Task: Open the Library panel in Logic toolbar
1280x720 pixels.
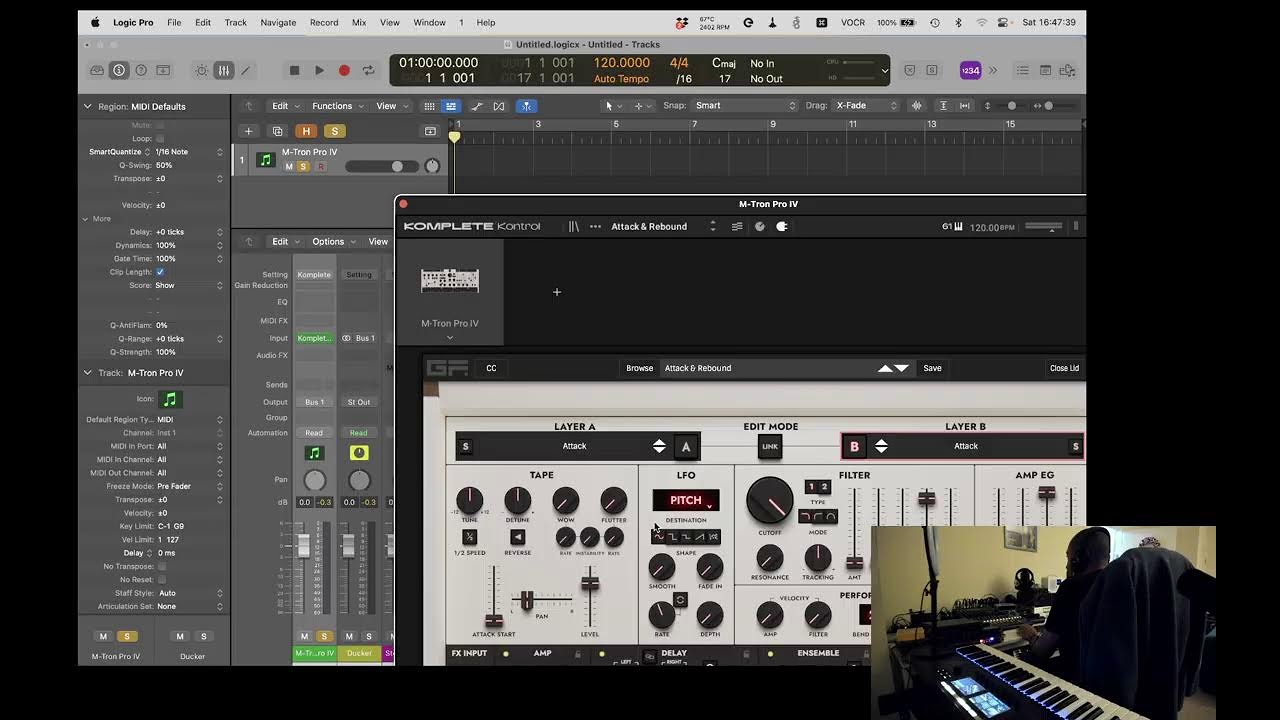Action: pyautogui.click(x=97, y=70)
